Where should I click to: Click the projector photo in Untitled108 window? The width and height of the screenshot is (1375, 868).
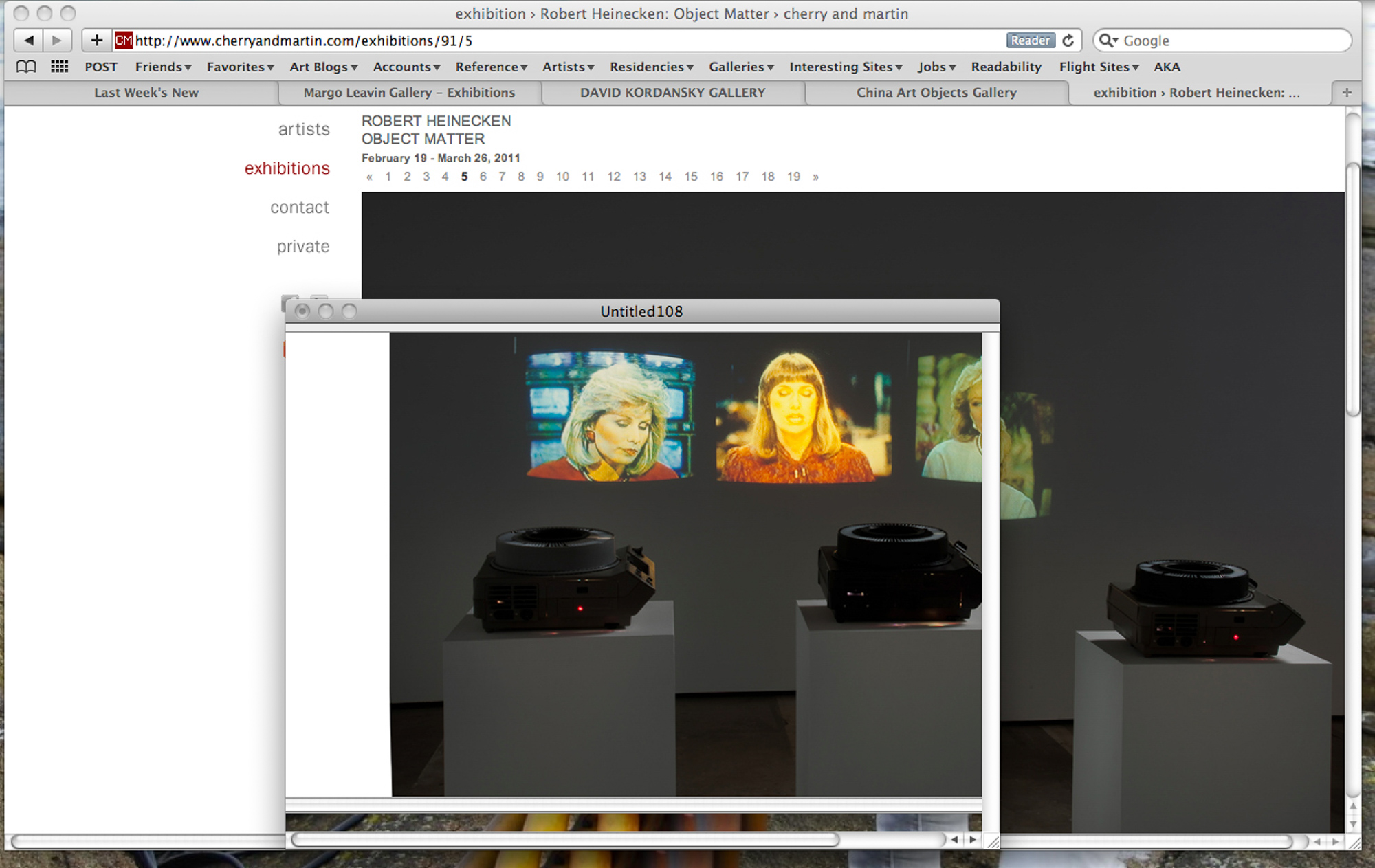point(685,564)
